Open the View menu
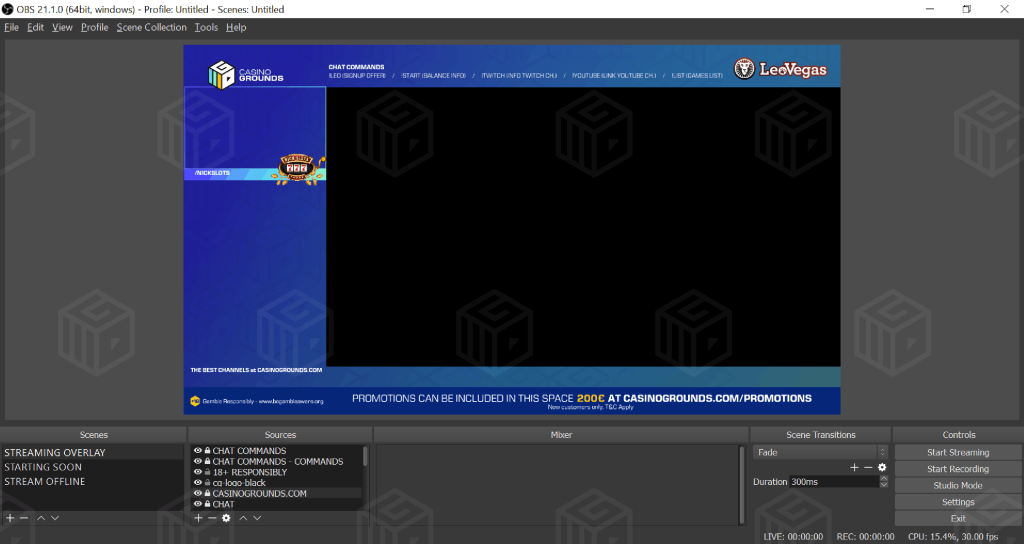This screenshot has width=1024, height=544. click(x=62, y=27)
